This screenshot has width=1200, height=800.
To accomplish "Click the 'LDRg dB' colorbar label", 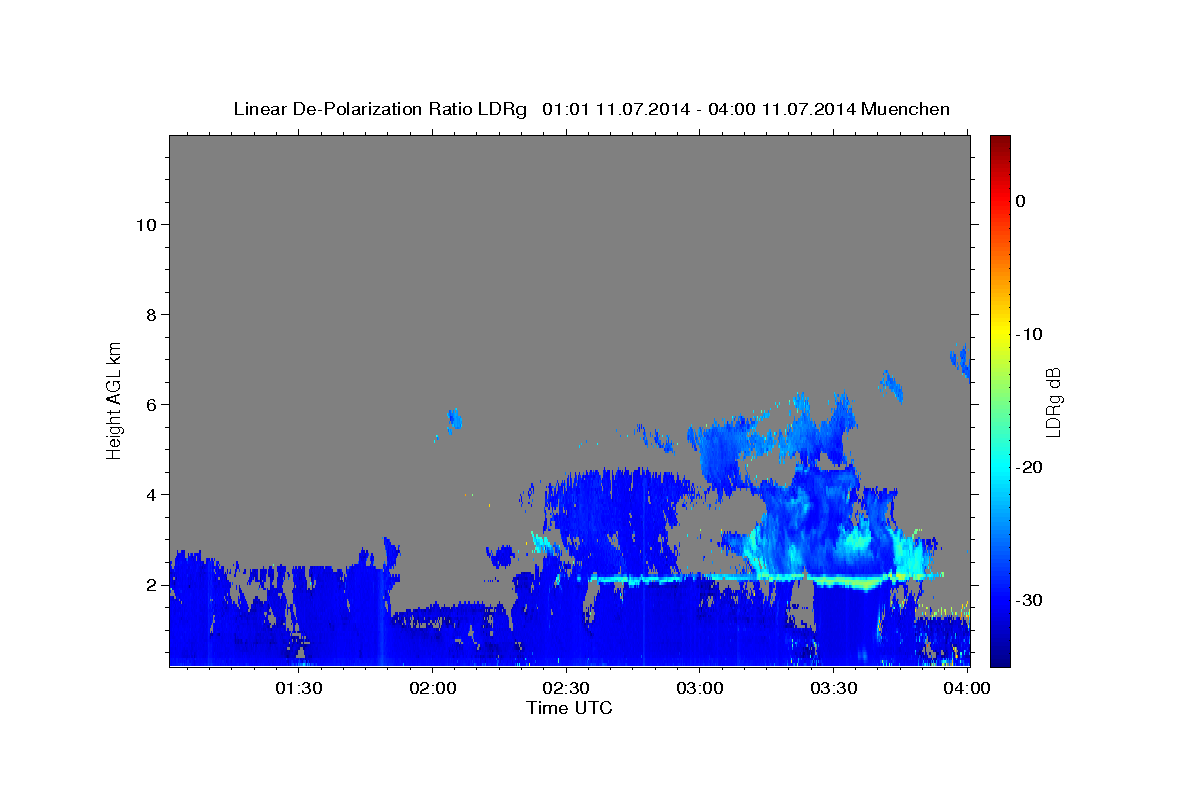I will click(x=1053, y=402).
